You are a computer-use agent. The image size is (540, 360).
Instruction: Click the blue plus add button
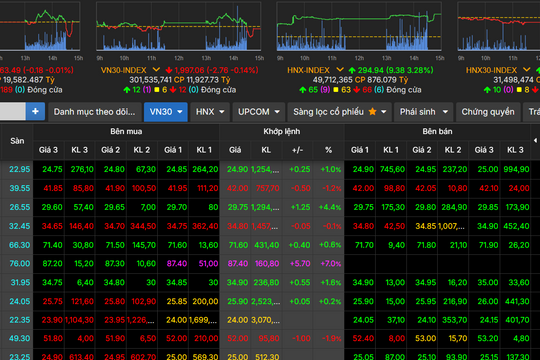coord(35,111)
